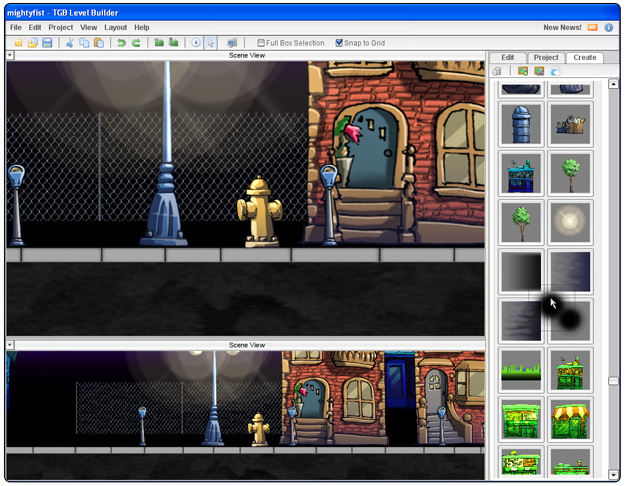The width and height of the screenshot is (625, 486).
Task: Select the green grass skyline thumbnail
Action: pyautogui.click(x=521, y=370)
